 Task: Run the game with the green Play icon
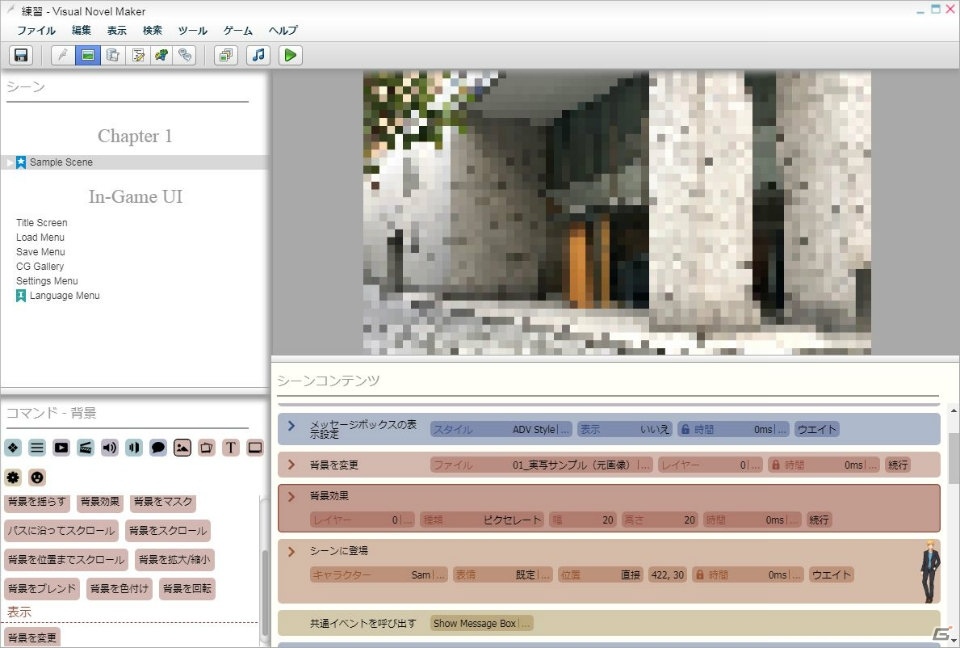(x=290, y=55)
